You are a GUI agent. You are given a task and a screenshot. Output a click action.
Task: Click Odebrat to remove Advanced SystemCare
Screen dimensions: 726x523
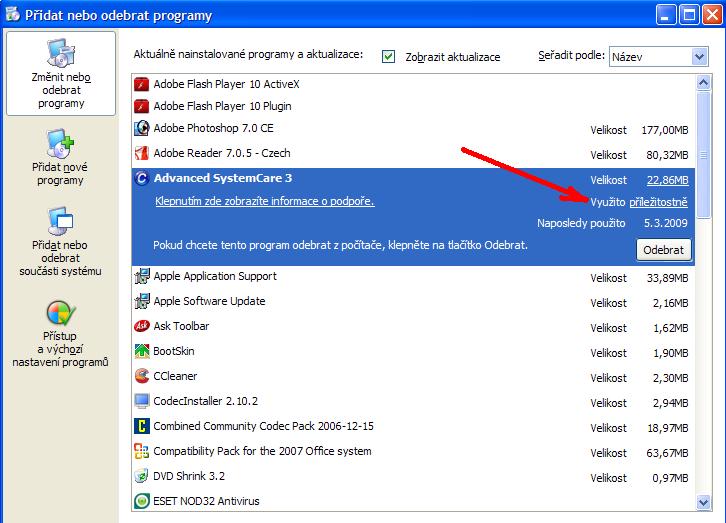(663, 250)
